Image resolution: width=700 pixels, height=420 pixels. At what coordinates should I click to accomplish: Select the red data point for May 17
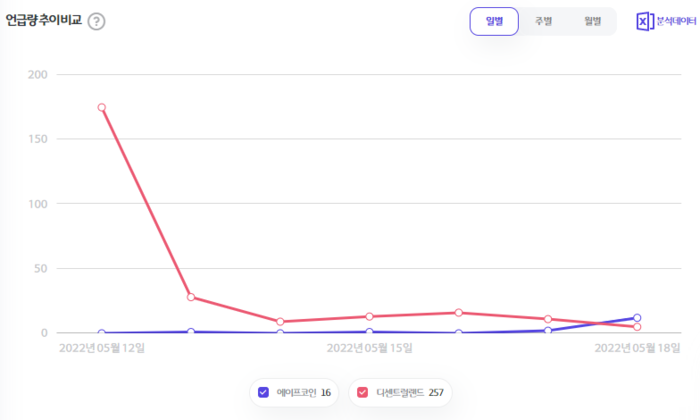tap(548, 319)
